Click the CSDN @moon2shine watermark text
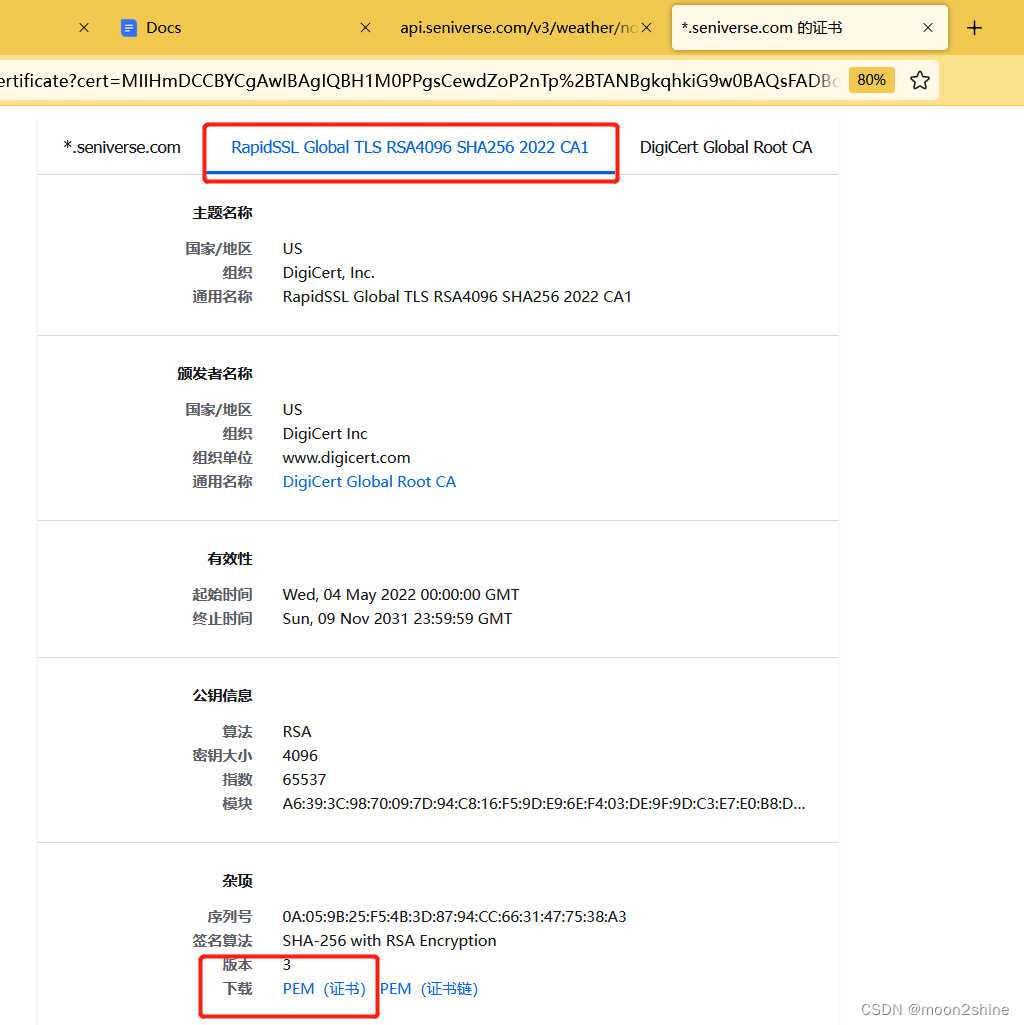This screenshot has height=1025, width=1024. tap(938, 1009)
